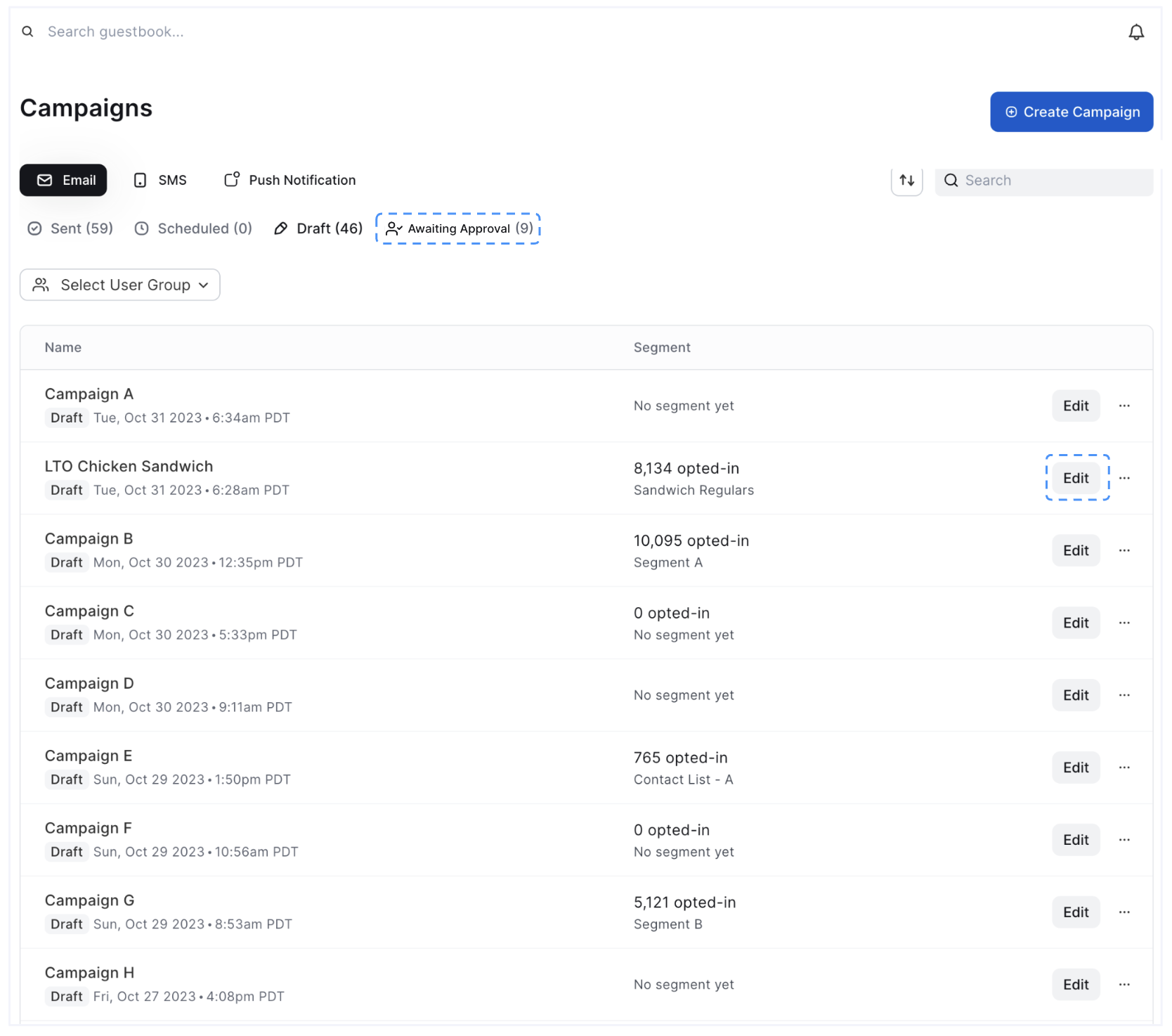Expand the Select User Group dropdown
The image size is (1172, 1036).
(x=120, y=285)
